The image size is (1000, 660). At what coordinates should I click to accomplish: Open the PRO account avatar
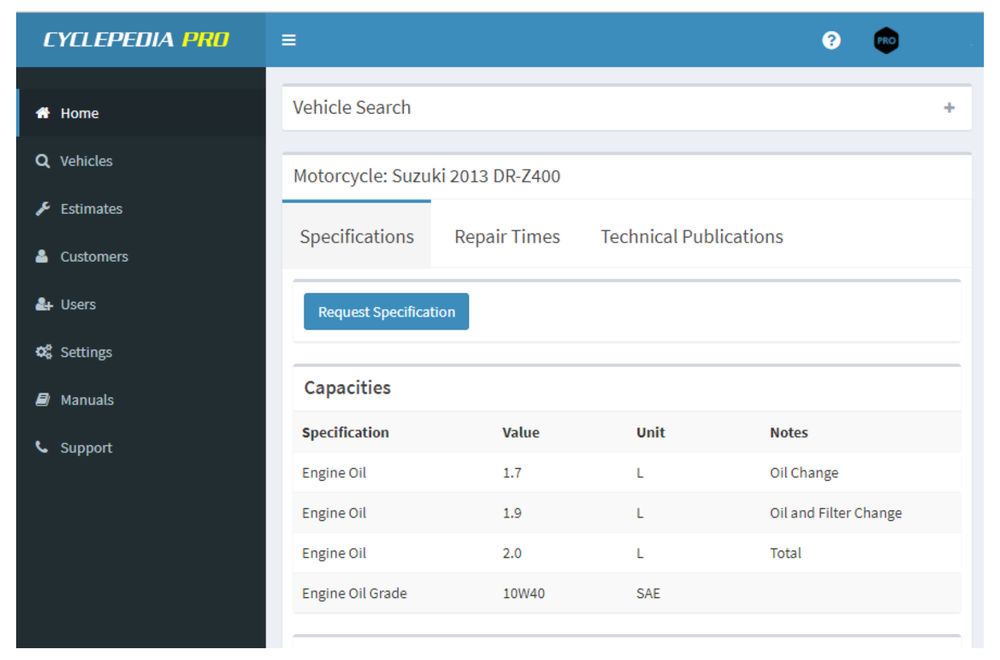(886, 40)
